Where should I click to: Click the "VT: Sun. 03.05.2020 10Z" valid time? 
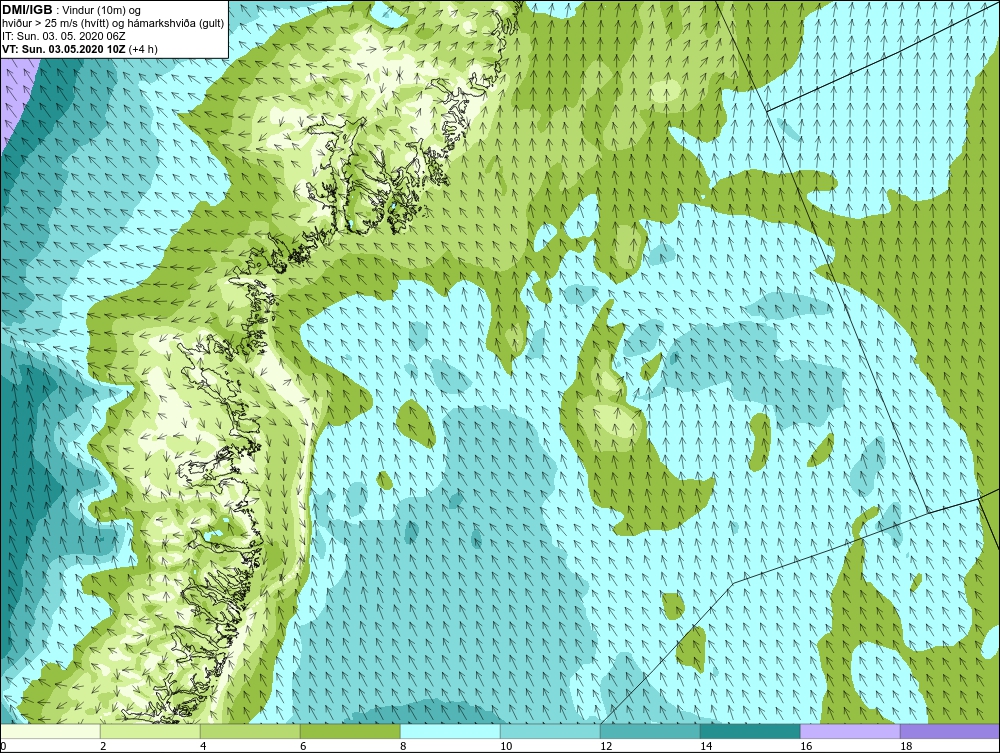point(64,49)
